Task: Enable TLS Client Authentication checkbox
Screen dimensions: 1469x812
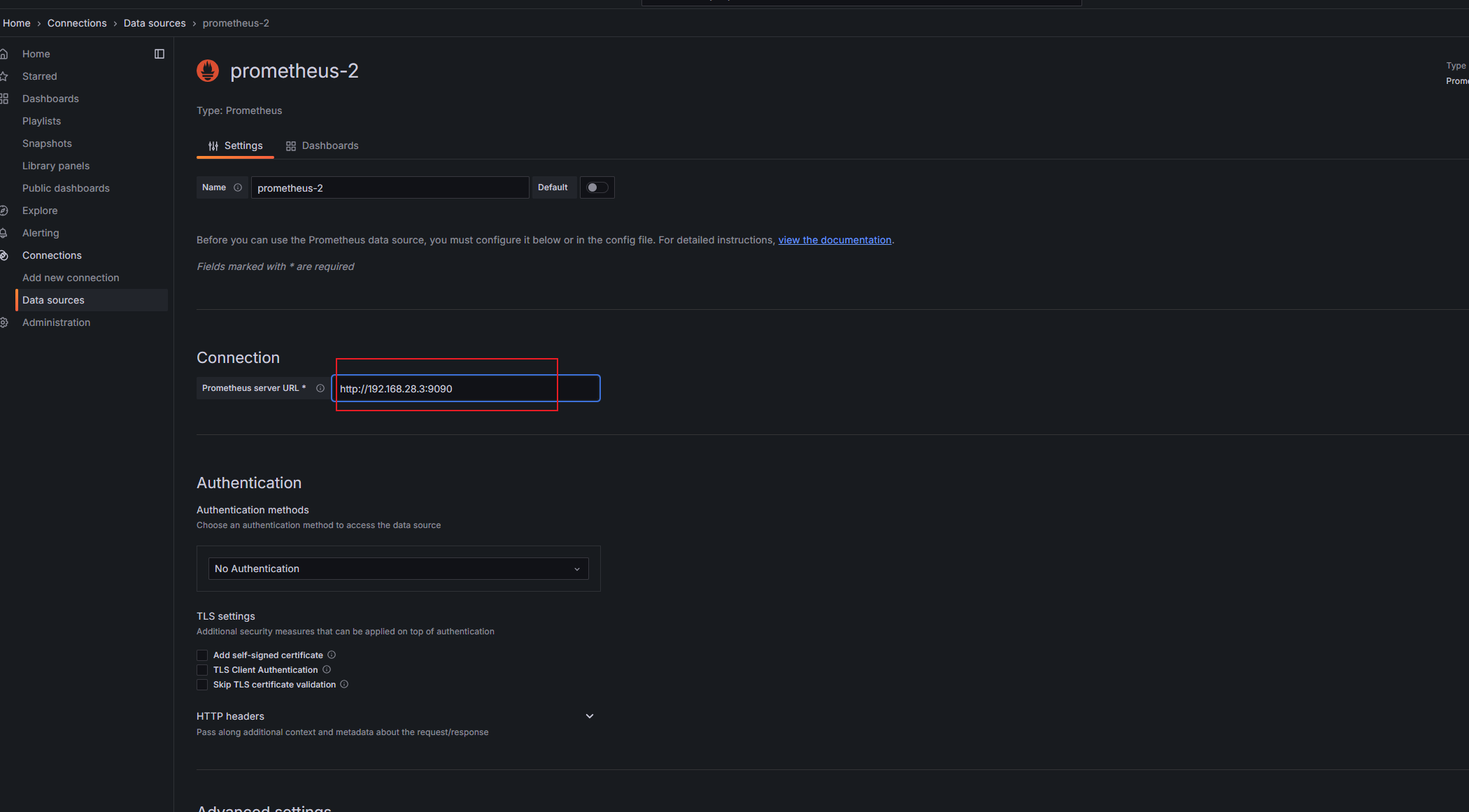Action: [x=202, y=670]
